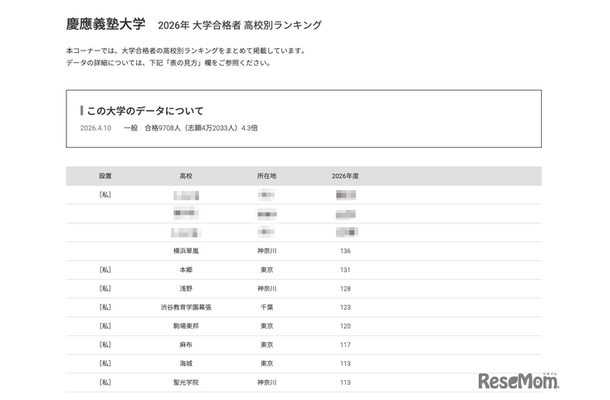Click the 高校 column header

[186, 176]
